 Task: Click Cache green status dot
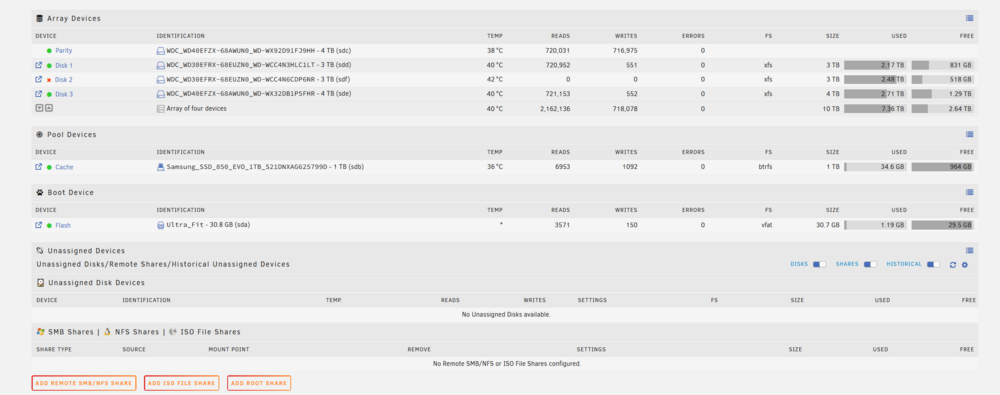(49, 167)
